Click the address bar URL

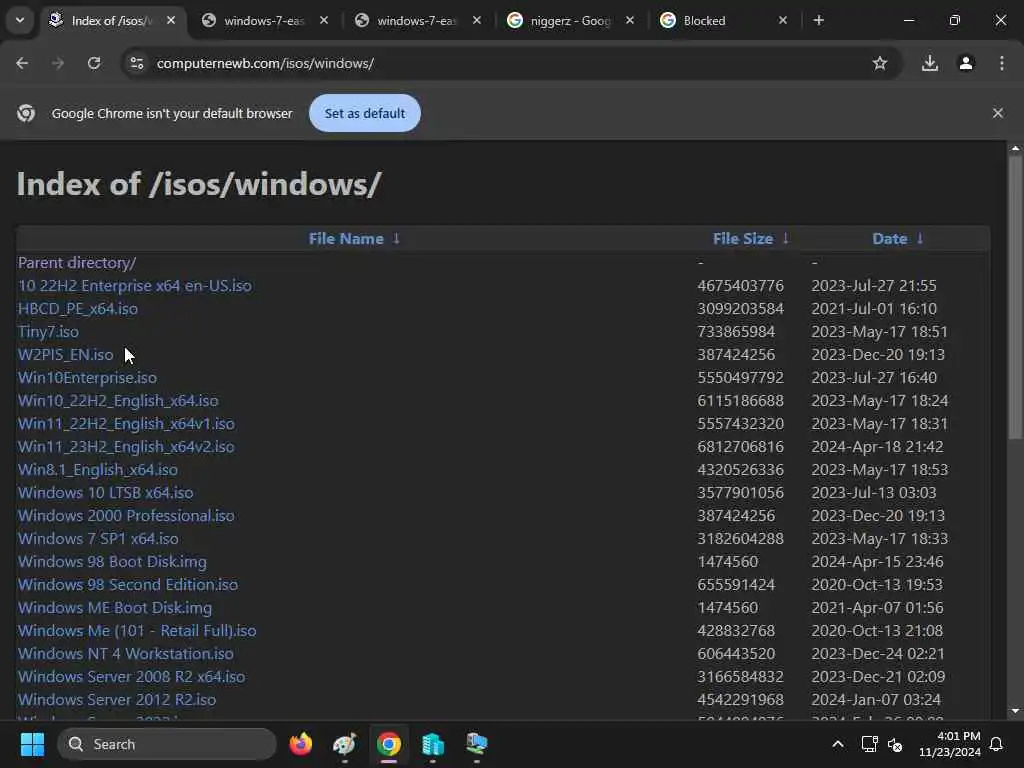[x=264, y=63]
